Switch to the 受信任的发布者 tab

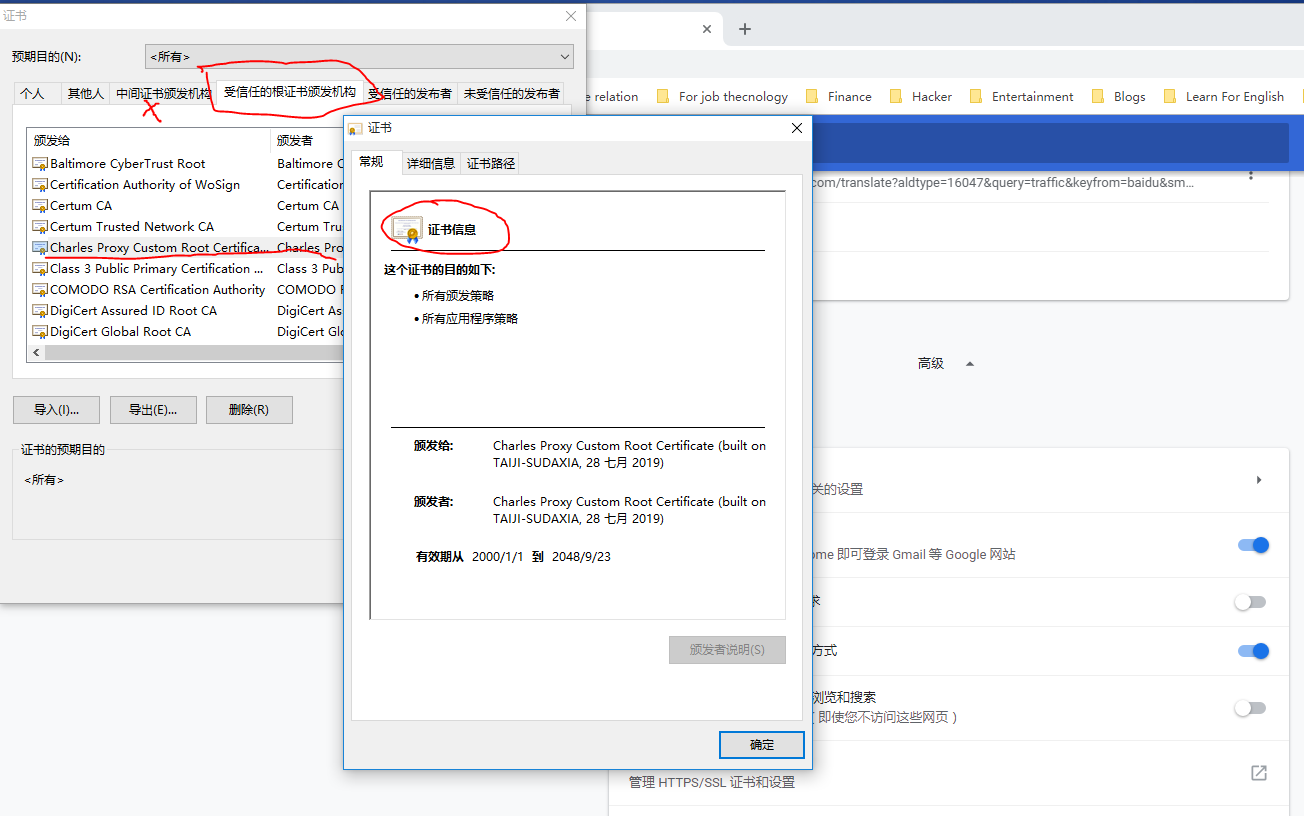tap(410, 93)
